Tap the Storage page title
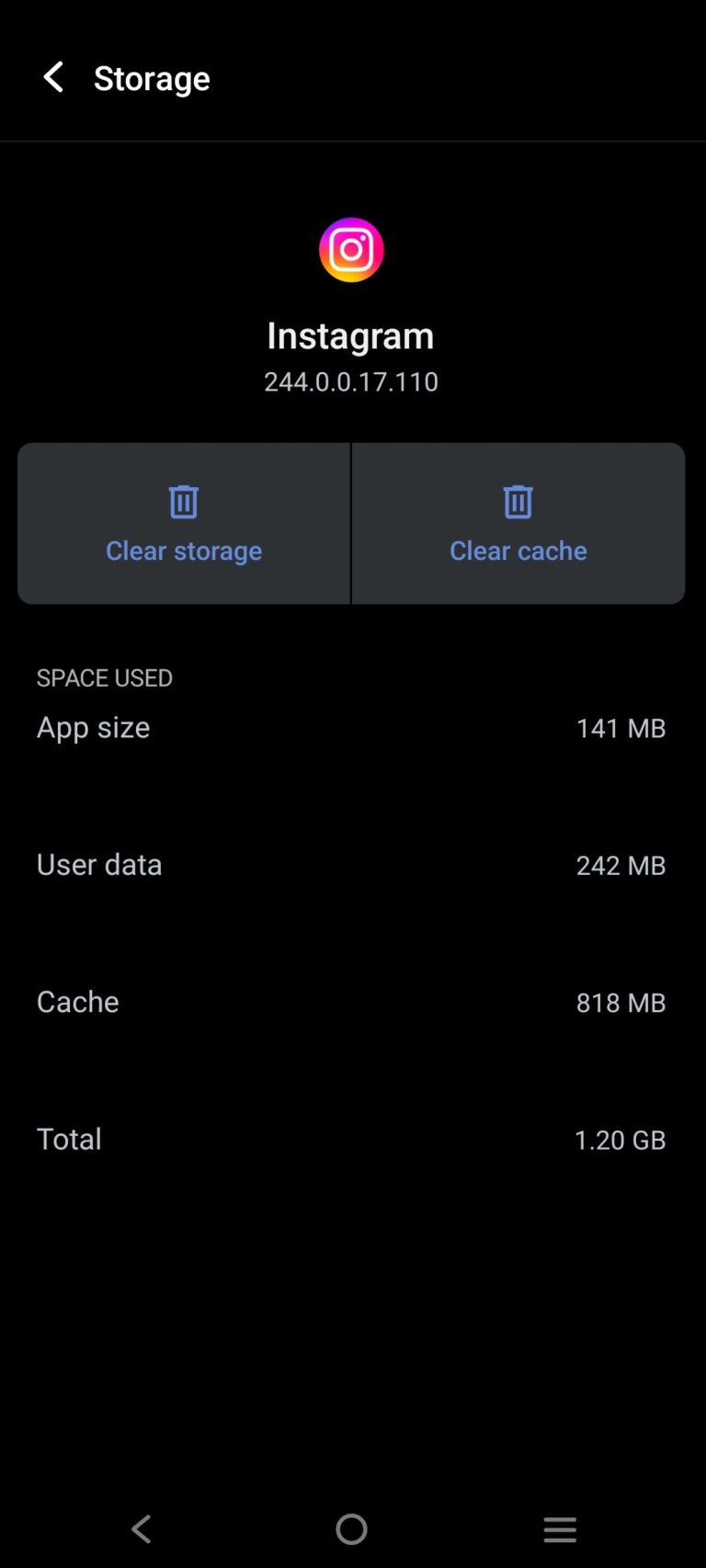Image resolution: width=706 pixels, height=1568 pixels. [152, 79]
